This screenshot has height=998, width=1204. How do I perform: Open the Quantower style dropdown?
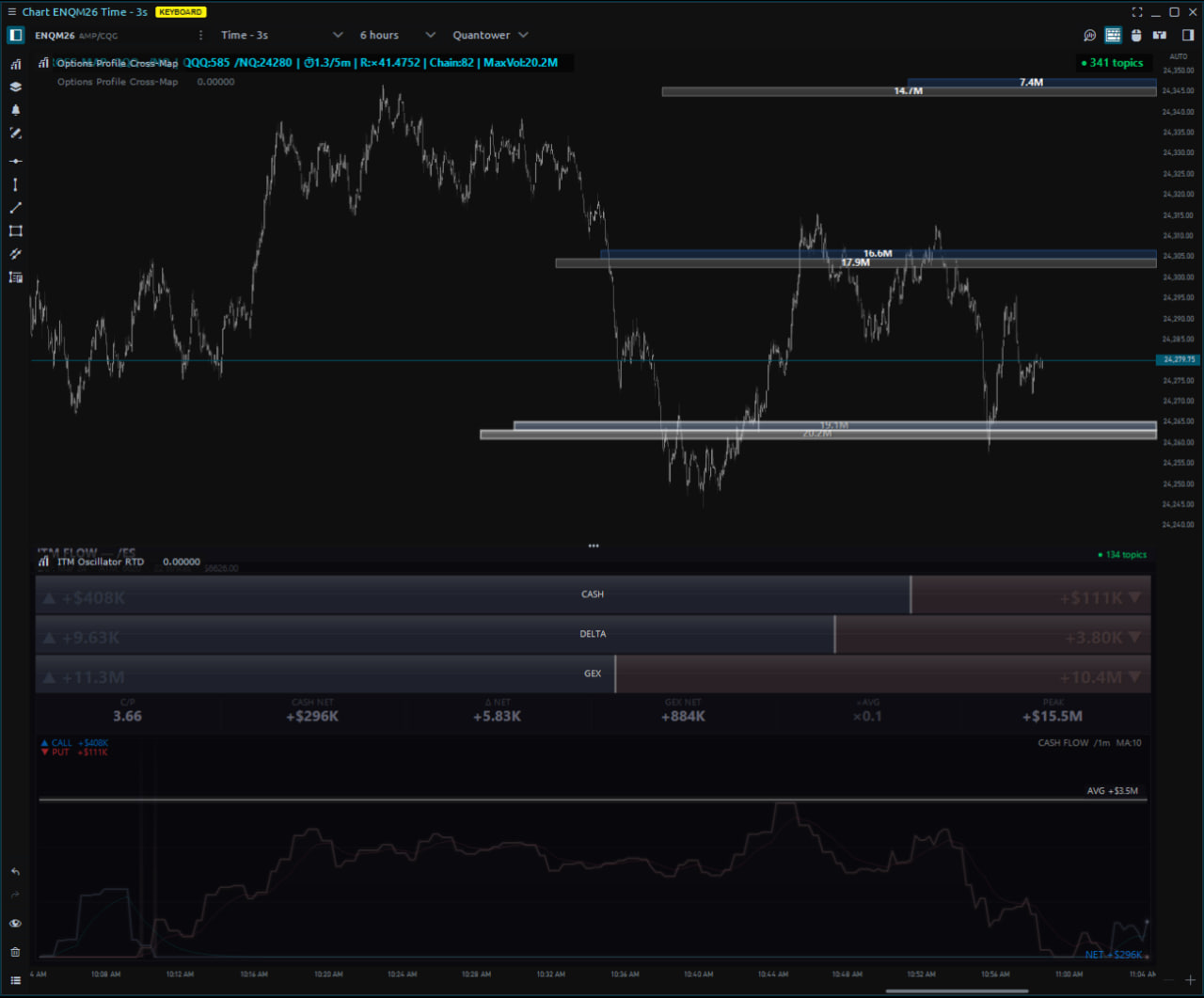pyautogui.click(x=490, y=36)
